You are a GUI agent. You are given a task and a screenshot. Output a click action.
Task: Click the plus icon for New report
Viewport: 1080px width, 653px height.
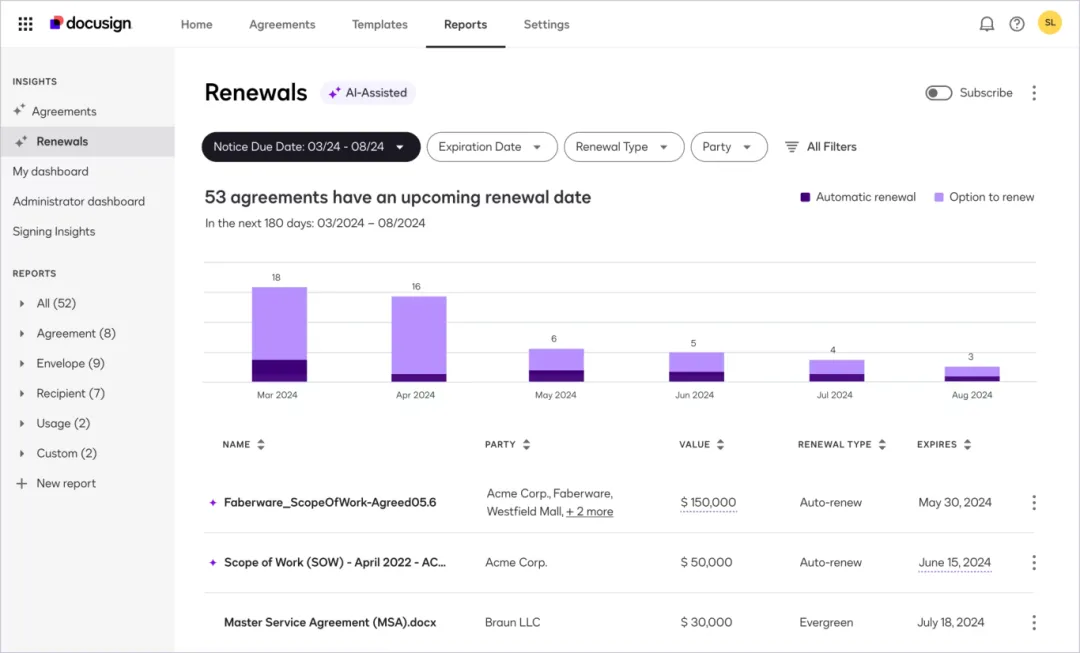[x=21, y=484]
